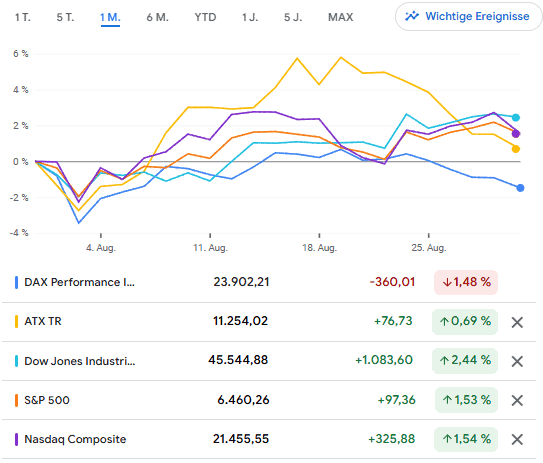Remove ATX TR from comparison

(517, 322)
